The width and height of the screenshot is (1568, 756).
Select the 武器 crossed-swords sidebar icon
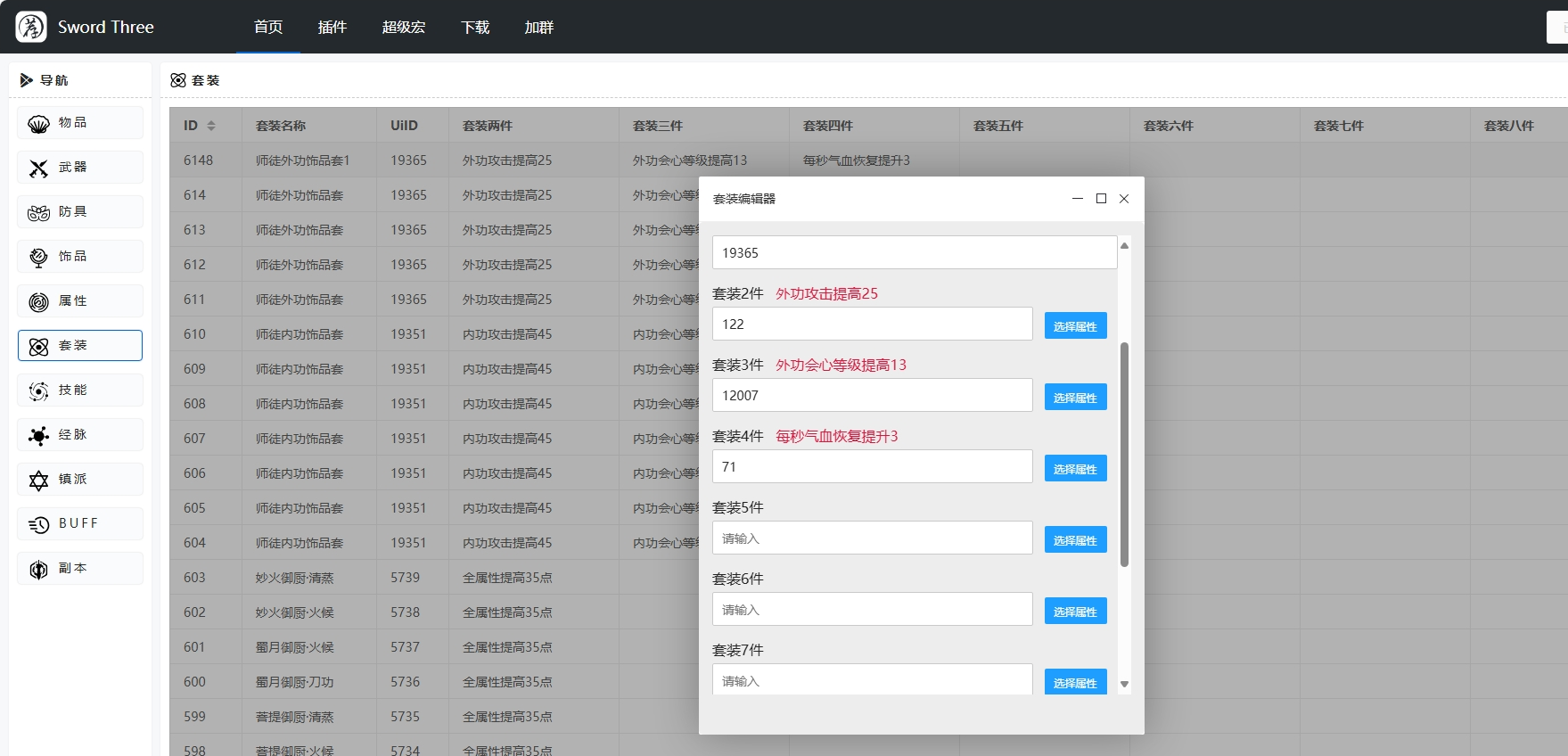coord(38,168)
